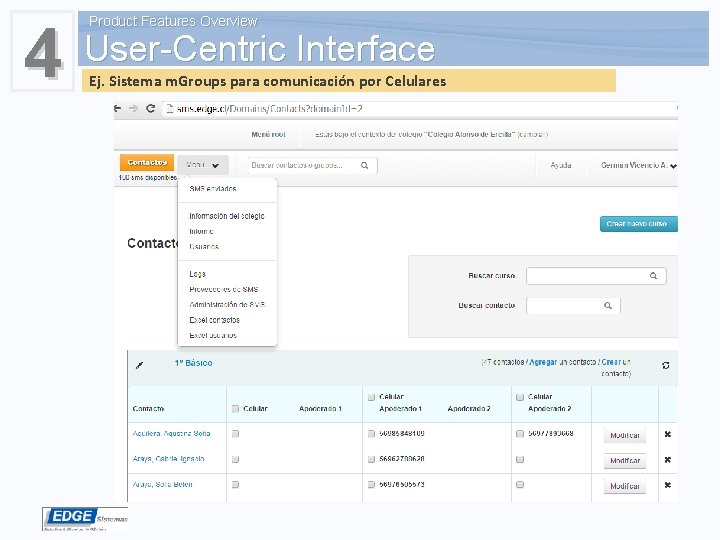Open contact Araya, Gabriel Ignacio
The width and height of the screenshot is (720, 540).
click(x=168, y=459)
